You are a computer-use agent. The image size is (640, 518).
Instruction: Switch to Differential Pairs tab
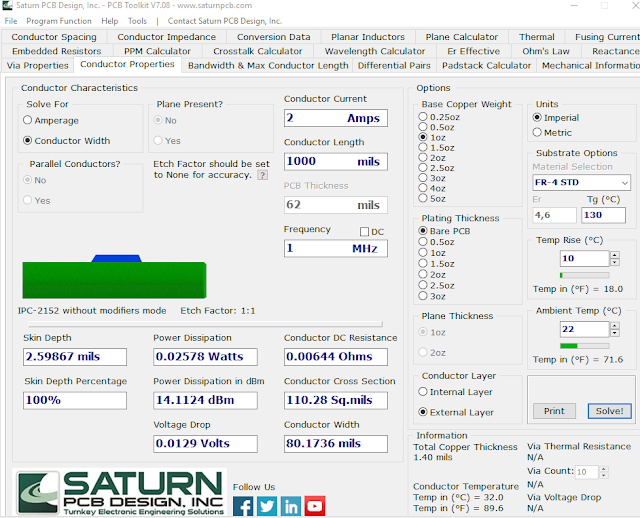394,65
